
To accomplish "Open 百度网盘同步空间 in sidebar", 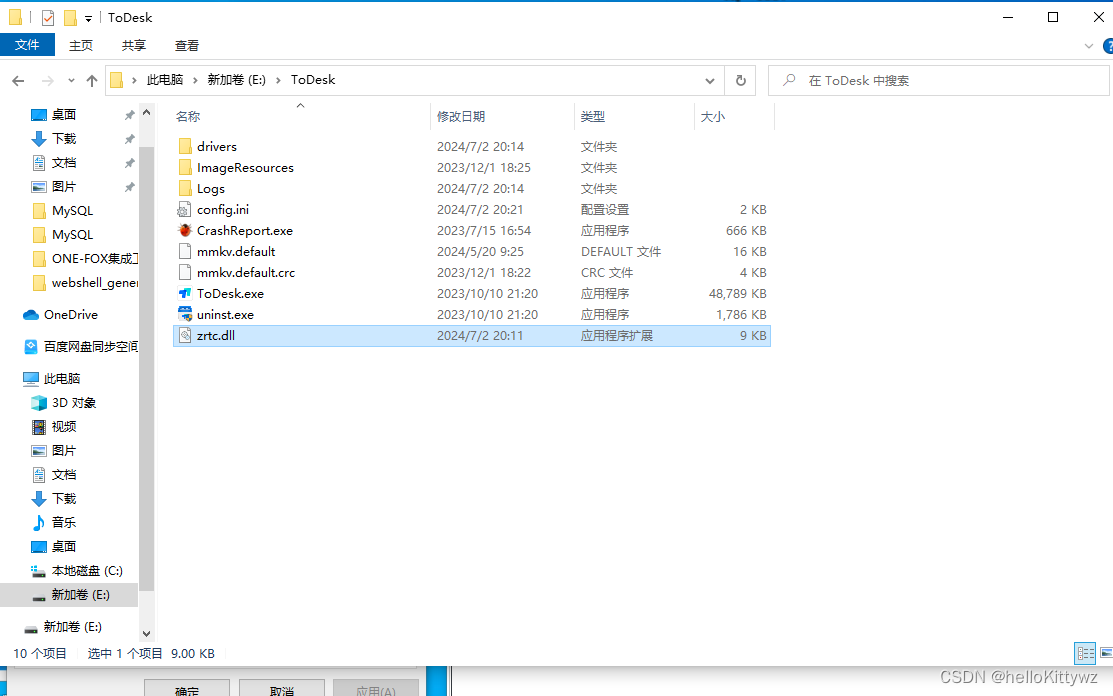I will 80,346.
